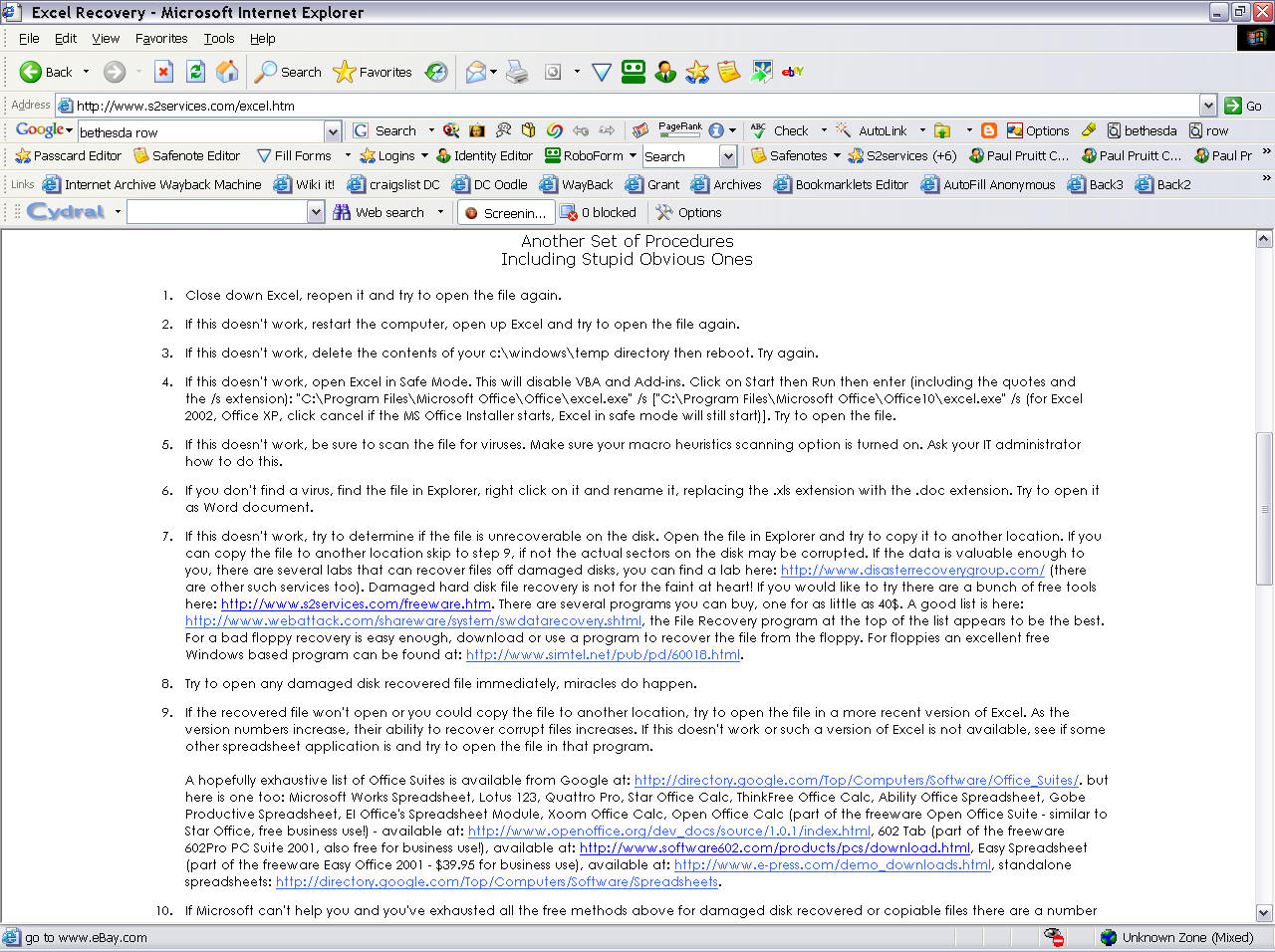Screen dimensions: 1275x952
Task: Toggle the popup blocker '0 blocked'
Action: click(598, 212)
